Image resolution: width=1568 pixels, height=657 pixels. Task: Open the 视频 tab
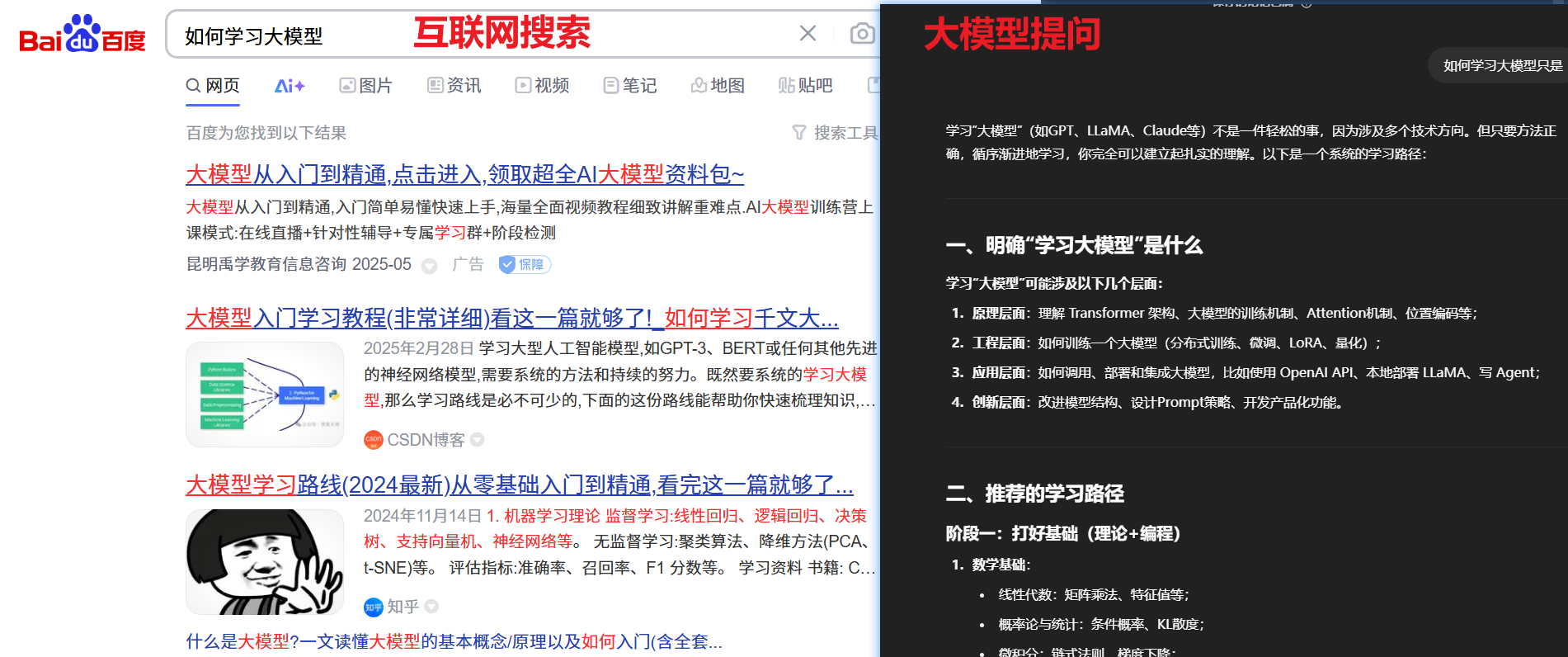tap(542, 86)
